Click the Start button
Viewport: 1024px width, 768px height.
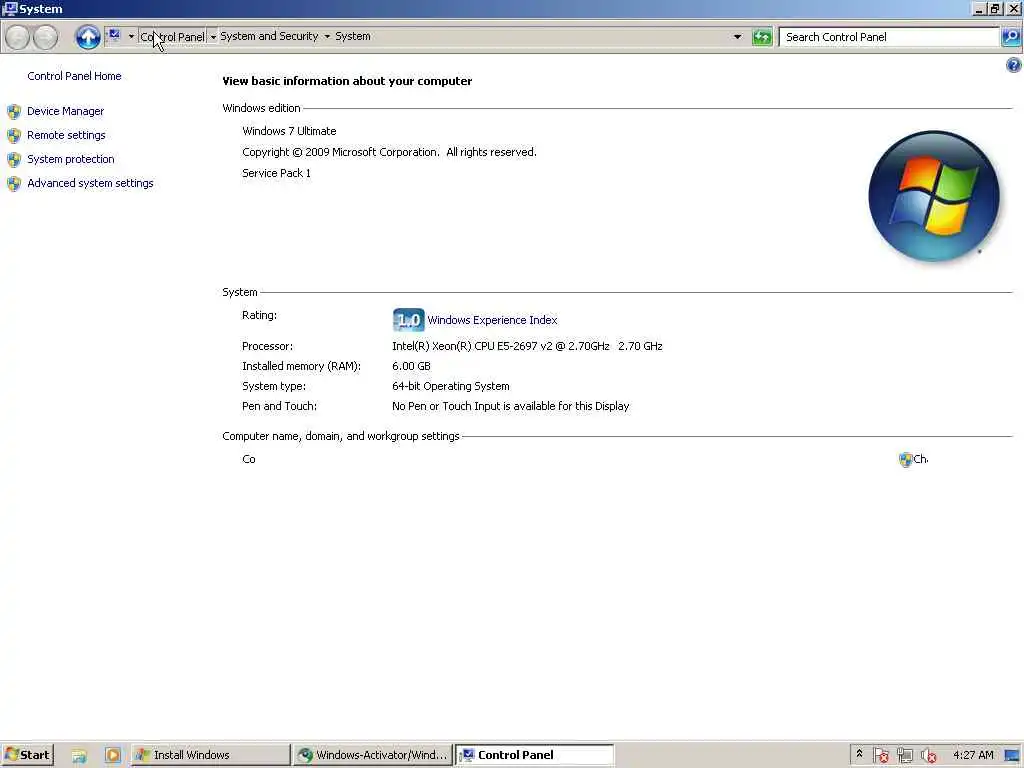pyautogui.click(x=27, y=755)
